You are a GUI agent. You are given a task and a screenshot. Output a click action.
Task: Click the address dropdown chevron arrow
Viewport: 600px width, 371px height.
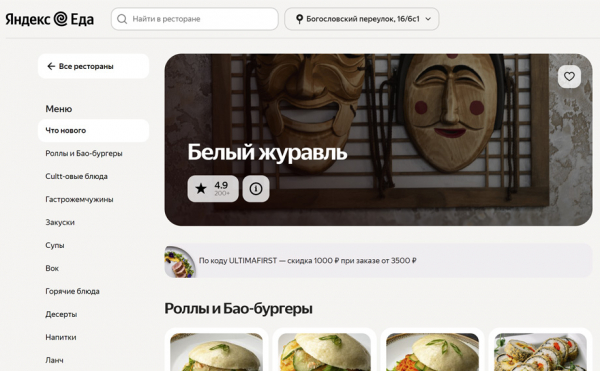point(428,19)
